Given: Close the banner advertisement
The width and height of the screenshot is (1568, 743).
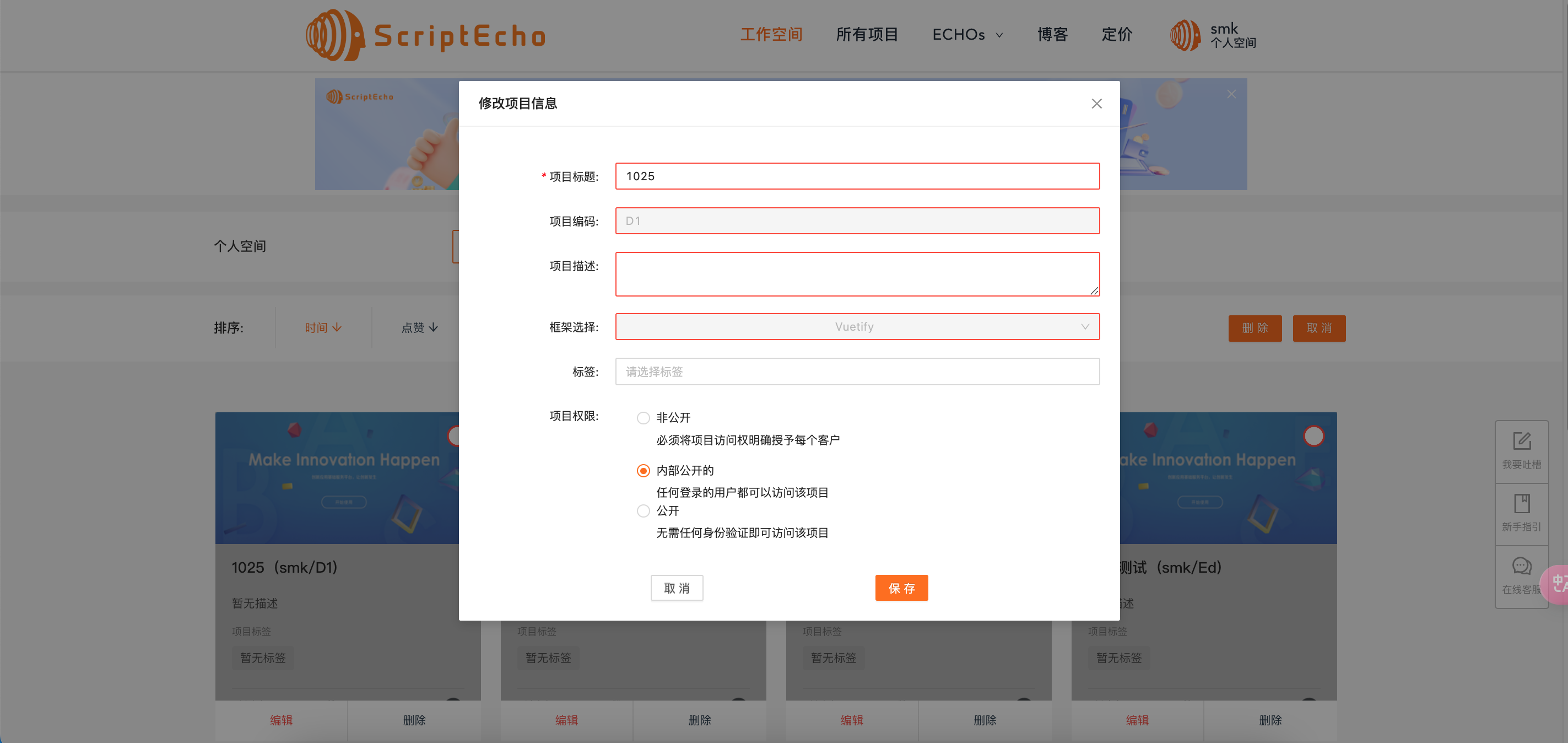Looking at the screenshot, I should (1231, 94).
